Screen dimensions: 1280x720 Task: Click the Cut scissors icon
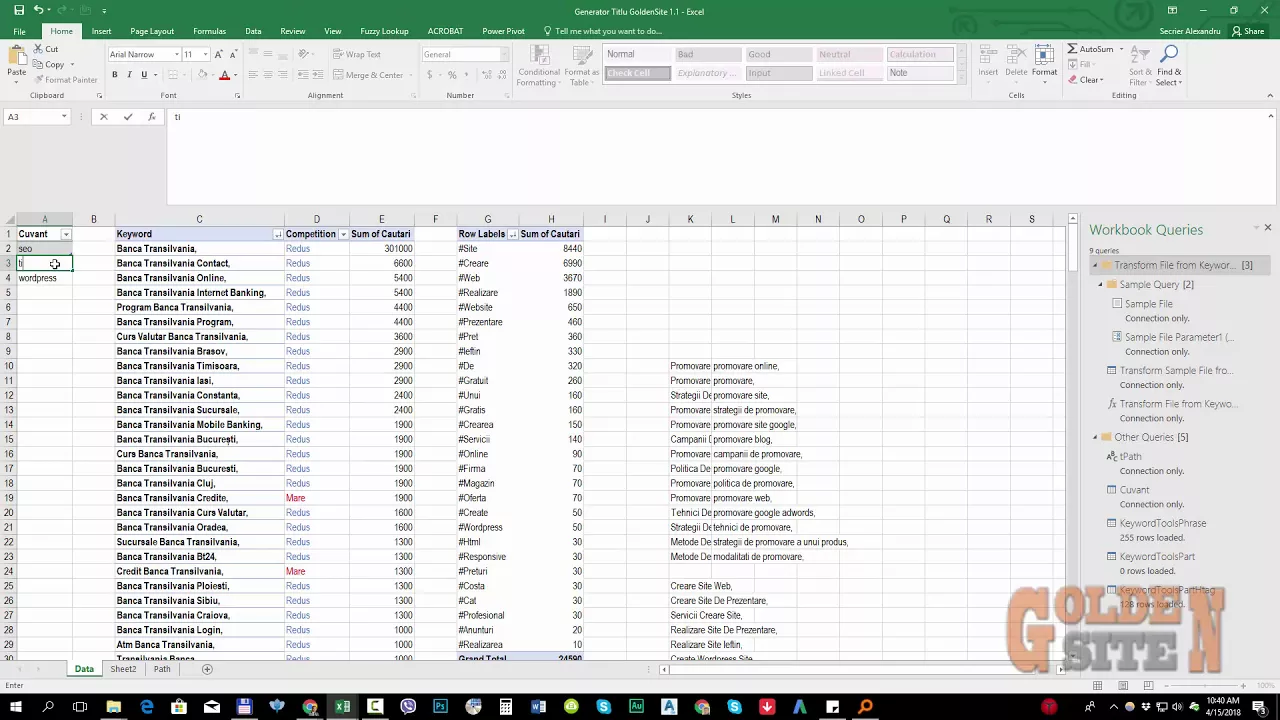pyautogui.click(x=38, y=49)
